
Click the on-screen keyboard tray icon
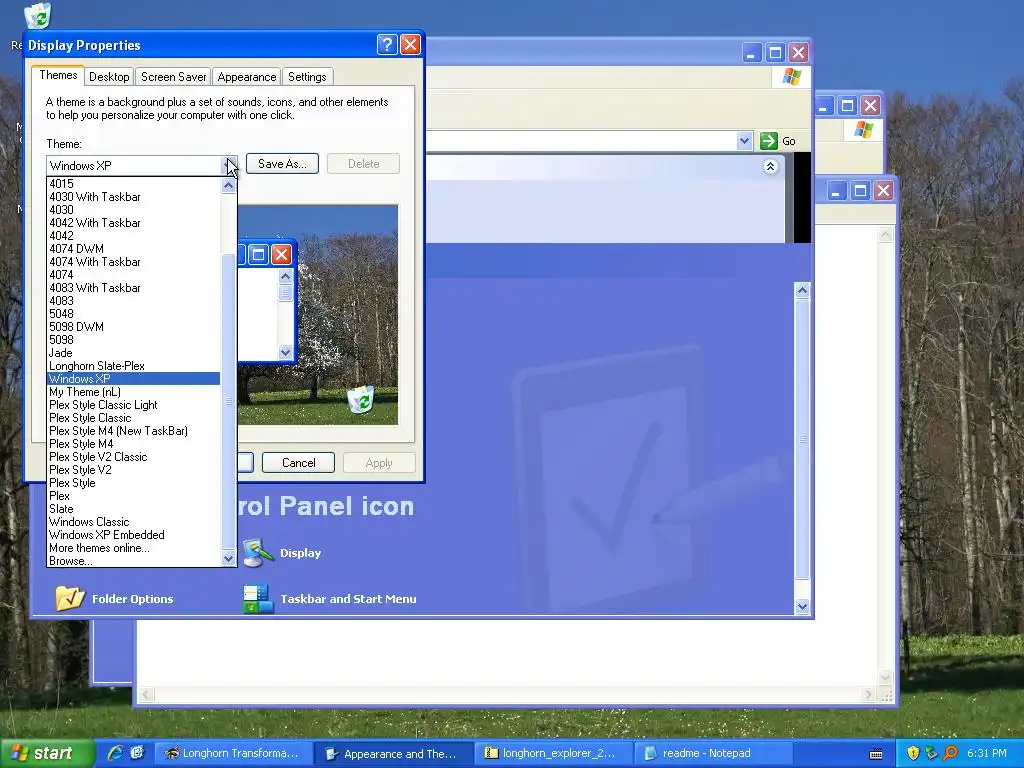876,754
